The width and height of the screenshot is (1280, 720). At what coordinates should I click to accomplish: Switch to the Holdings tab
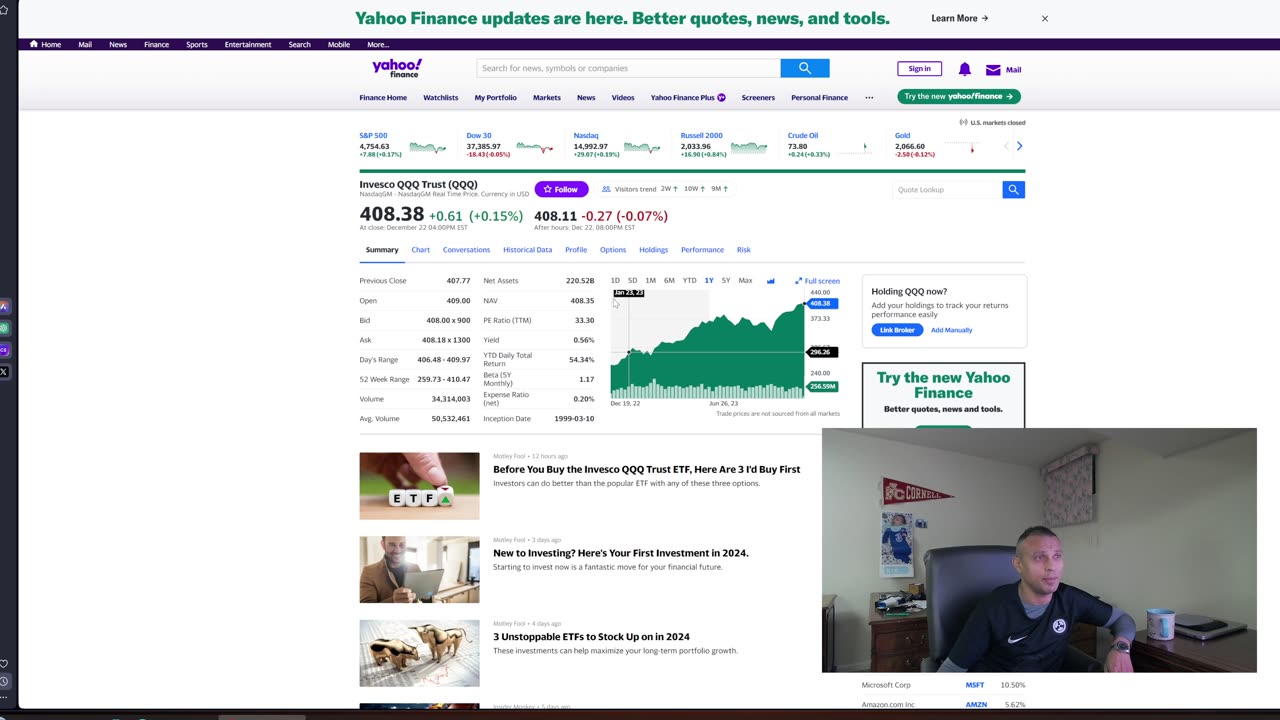click(653, 250)
